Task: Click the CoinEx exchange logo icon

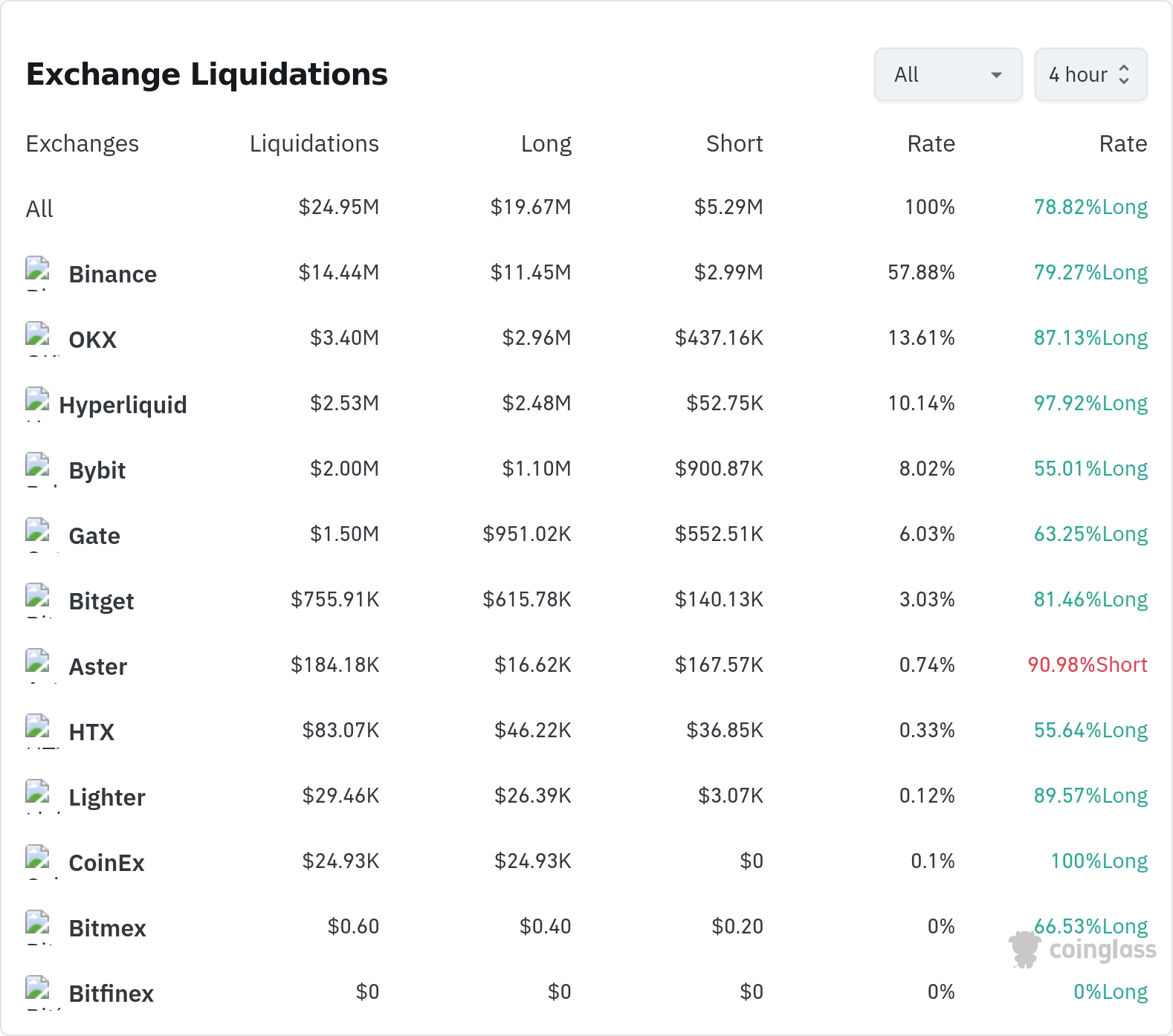Action: (x=37, y=861)
